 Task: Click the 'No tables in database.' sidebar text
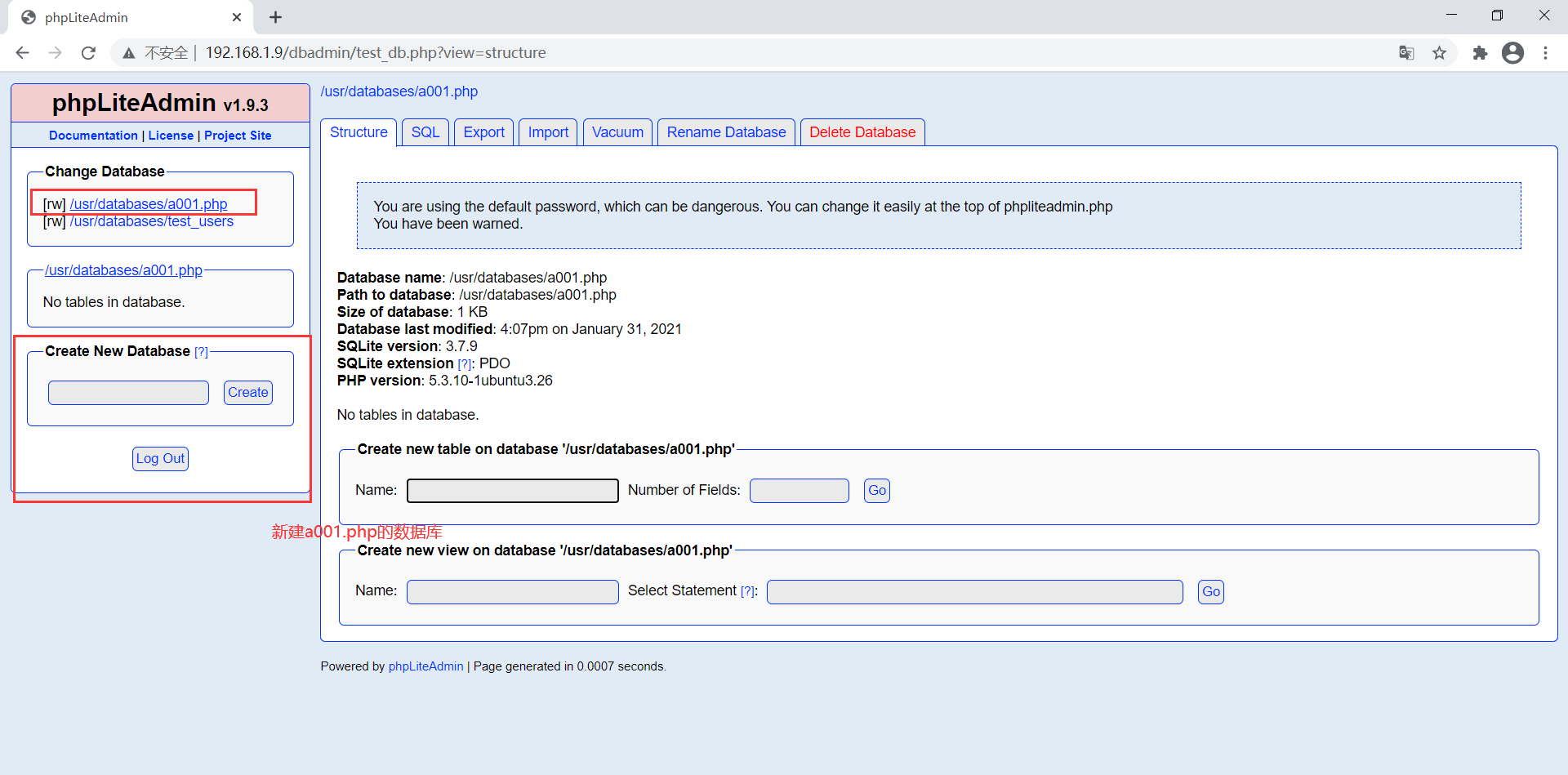click(x=114, y=302)
